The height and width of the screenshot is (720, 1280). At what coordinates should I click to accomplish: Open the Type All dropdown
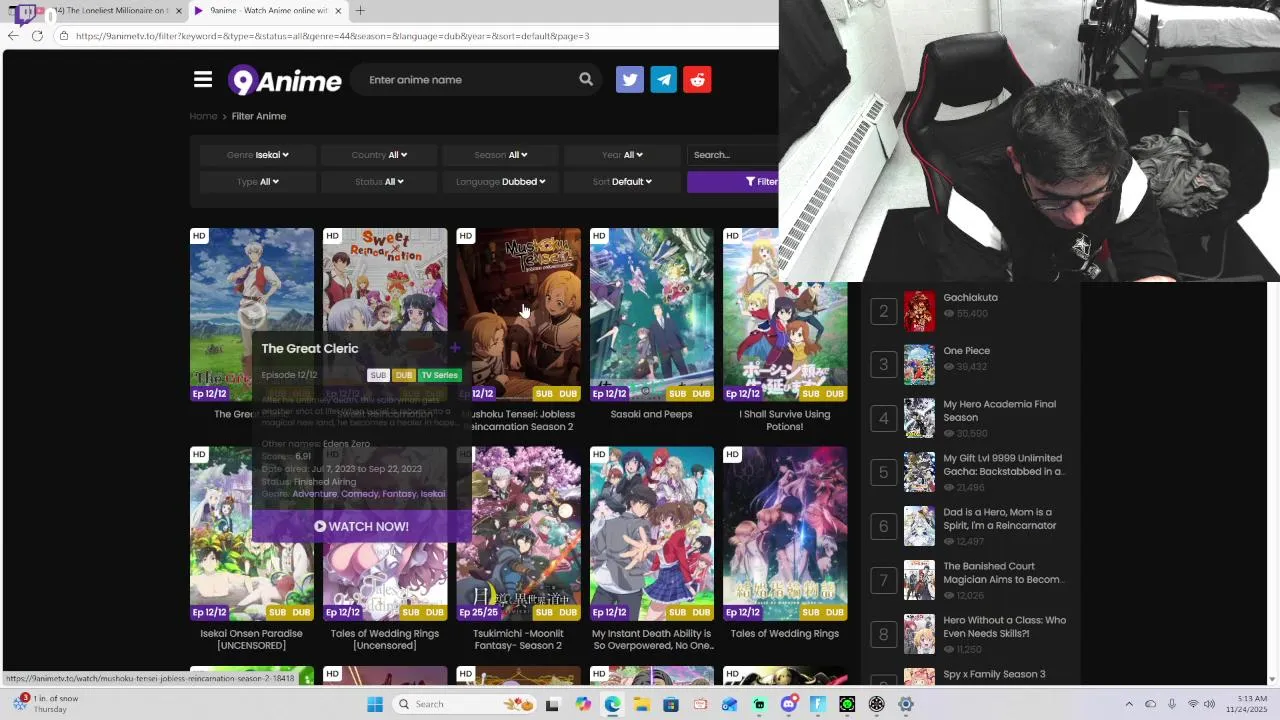257,182
